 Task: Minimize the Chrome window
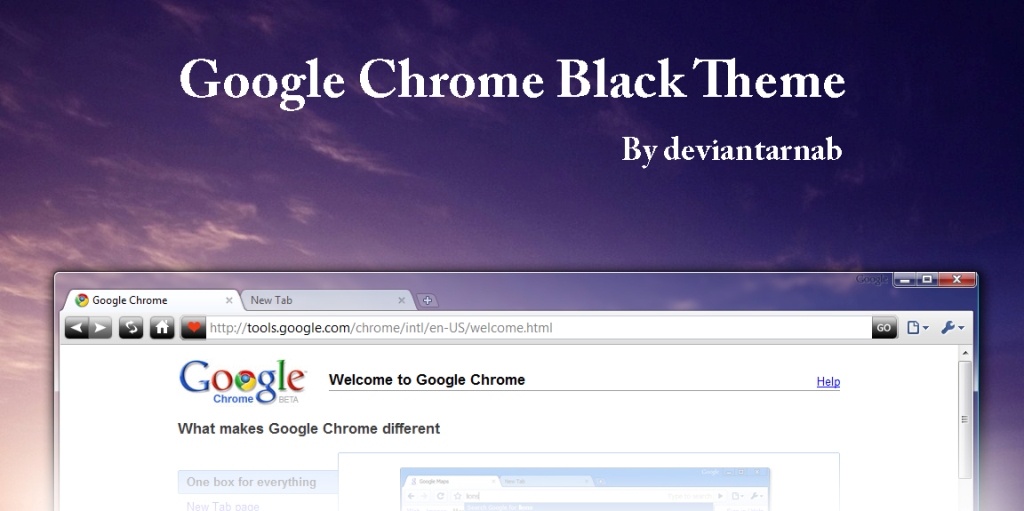[x=904, y=280]
